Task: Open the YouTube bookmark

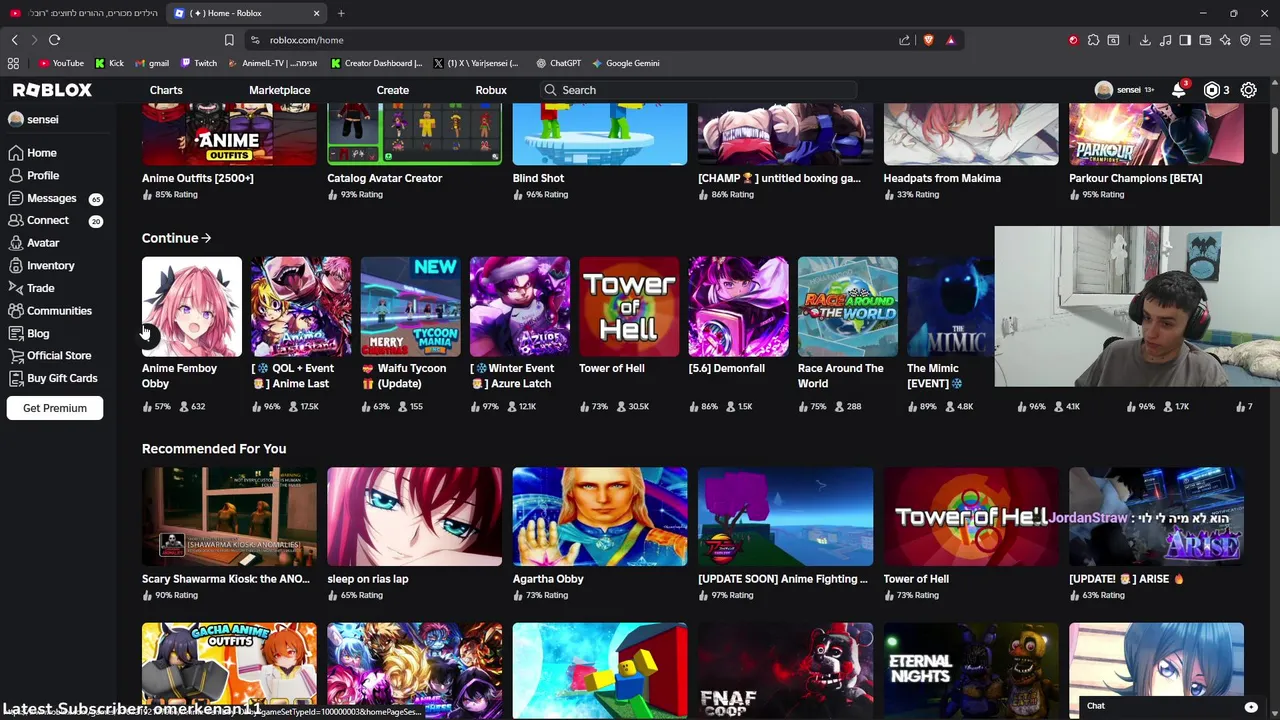Action: 61,63
